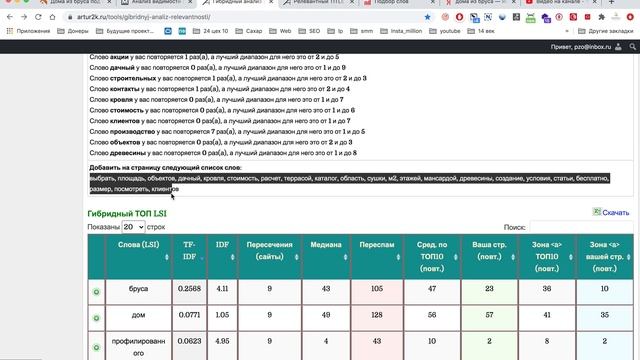This screenshot has width=640, height=360.
Task: Click the green circle icon in the бруса row
Action: tap(96, 292)
